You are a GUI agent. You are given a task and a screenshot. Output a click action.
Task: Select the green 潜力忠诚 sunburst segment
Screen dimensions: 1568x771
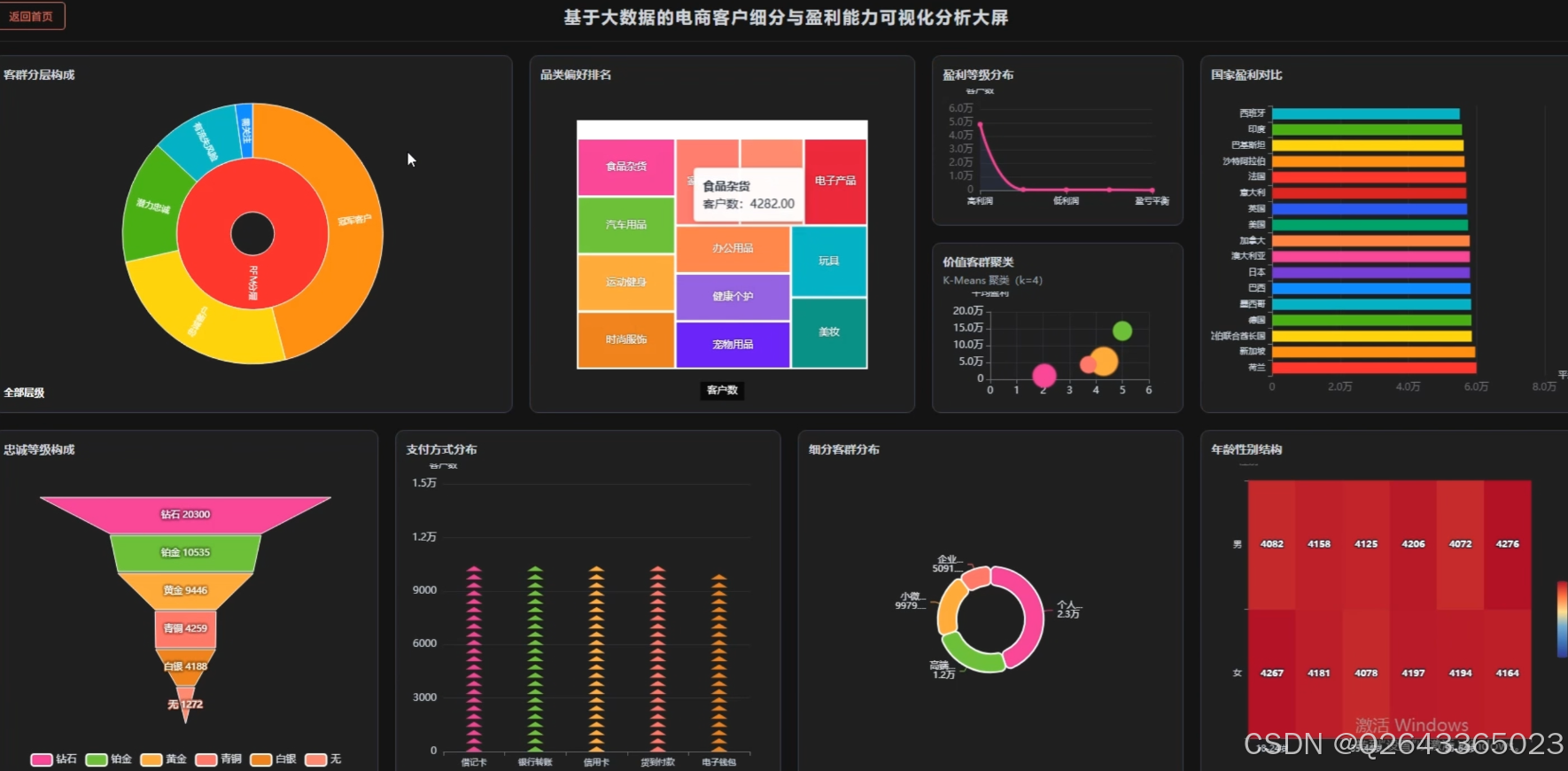click(152, 206)
